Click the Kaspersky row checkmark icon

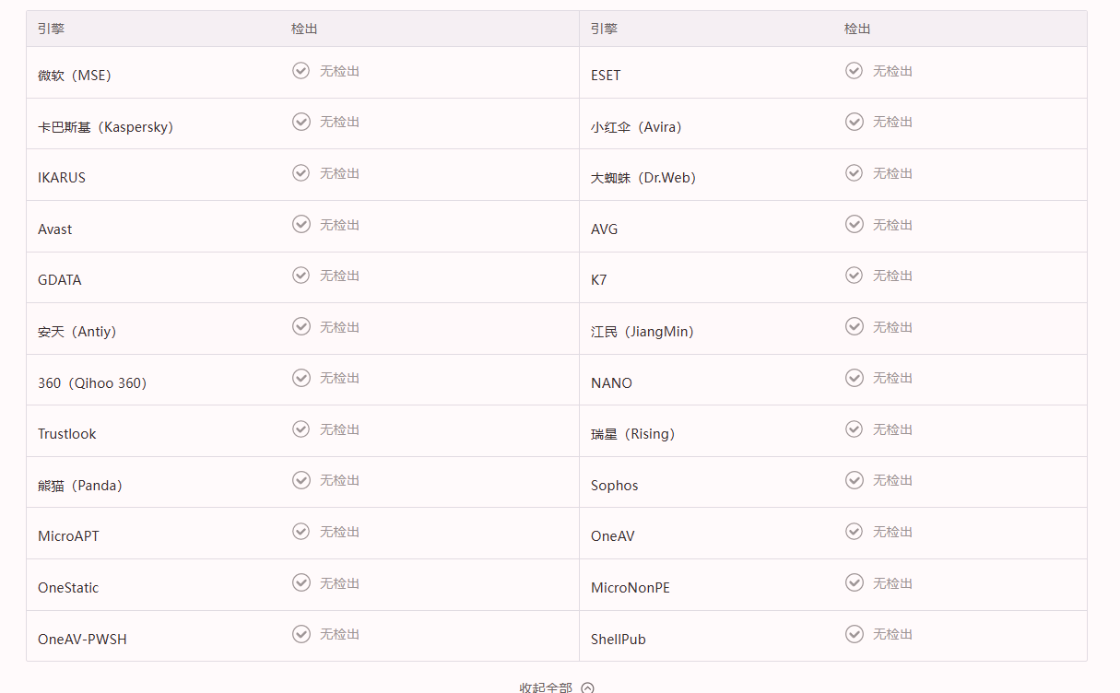coord(301,121)
